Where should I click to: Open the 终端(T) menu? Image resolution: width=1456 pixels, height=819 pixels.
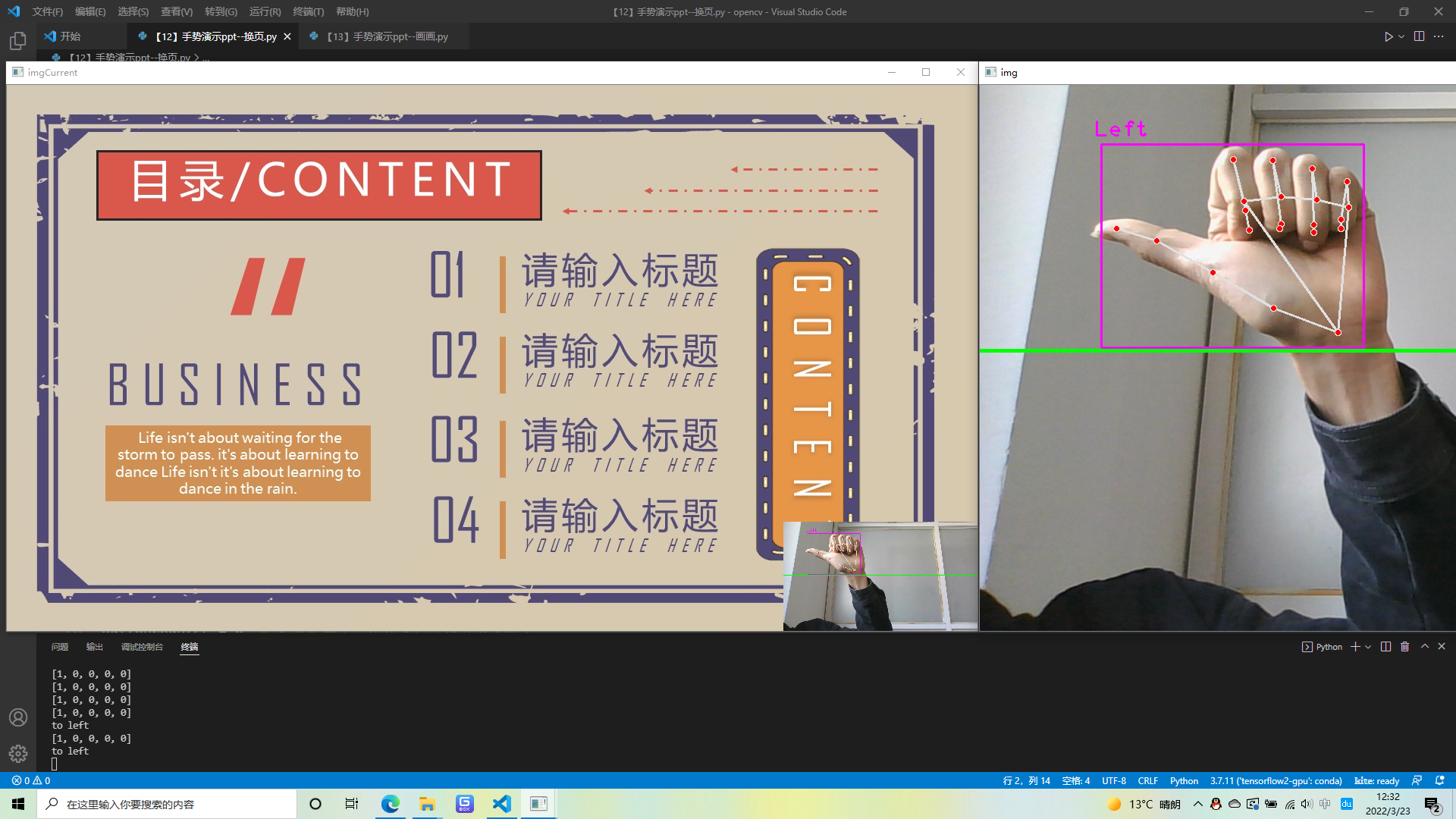point(308,11)
